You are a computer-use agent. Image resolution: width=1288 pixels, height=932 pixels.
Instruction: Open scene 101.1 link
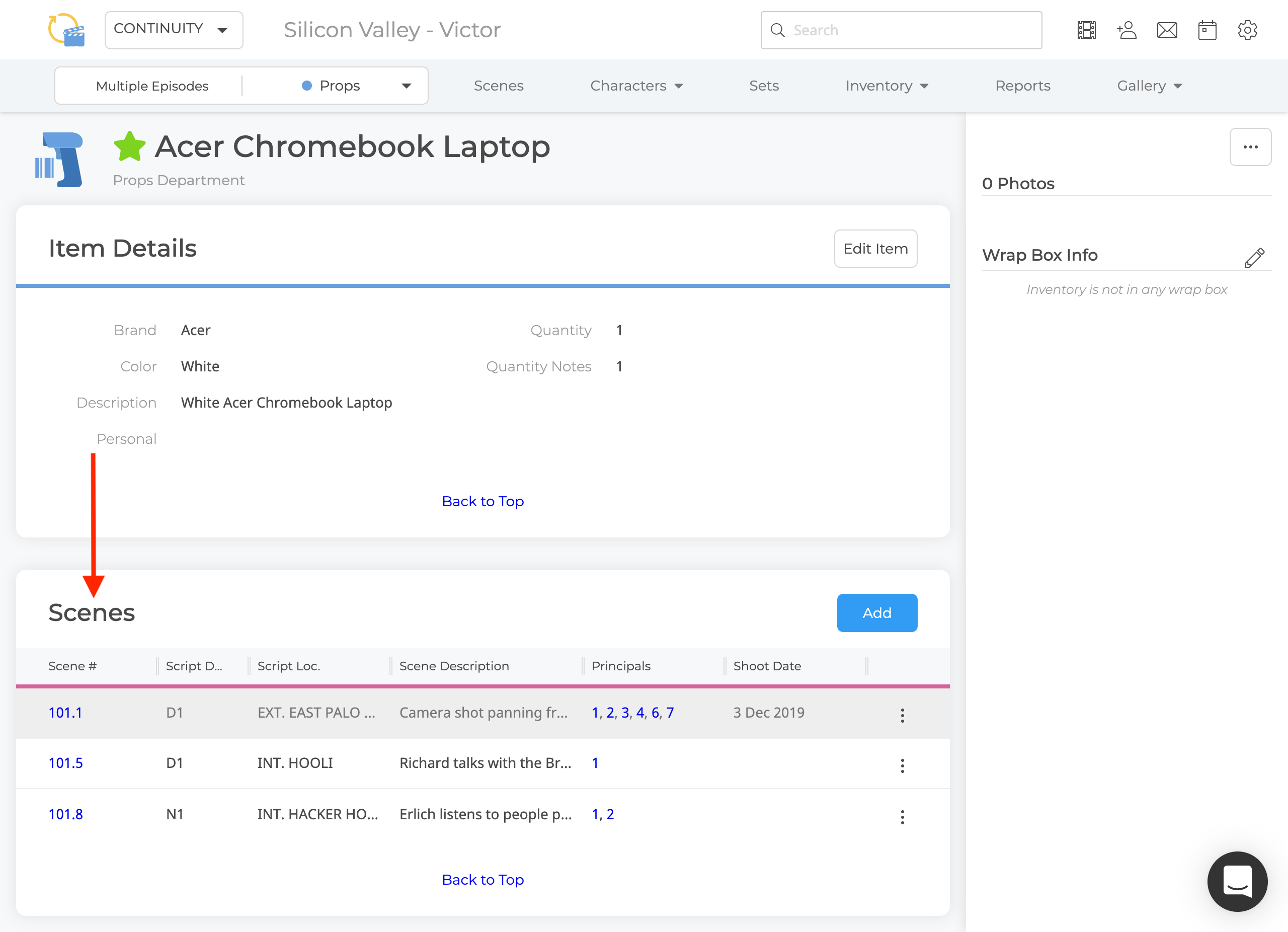65,713
